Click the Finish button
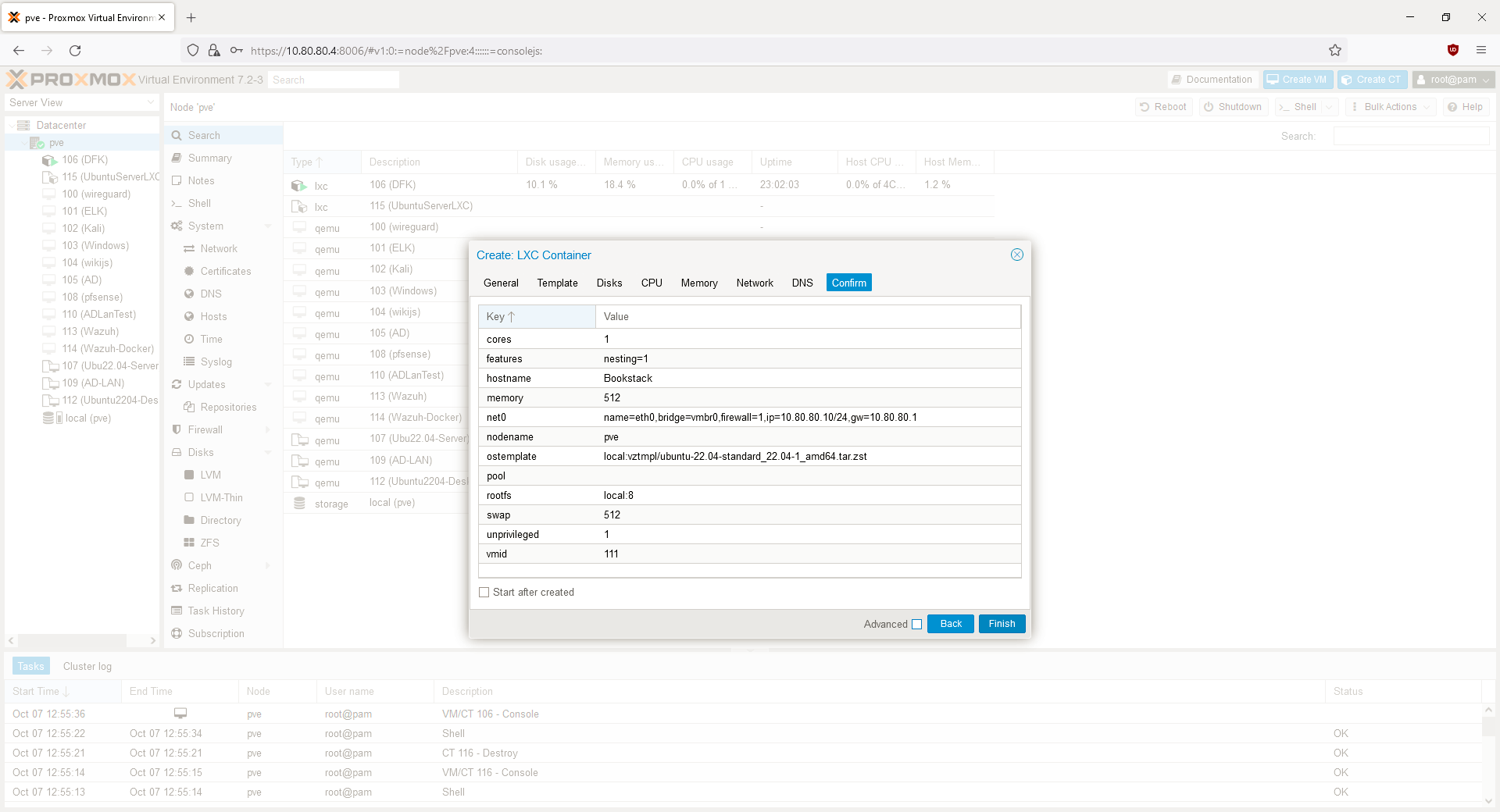 (1002, 624)
